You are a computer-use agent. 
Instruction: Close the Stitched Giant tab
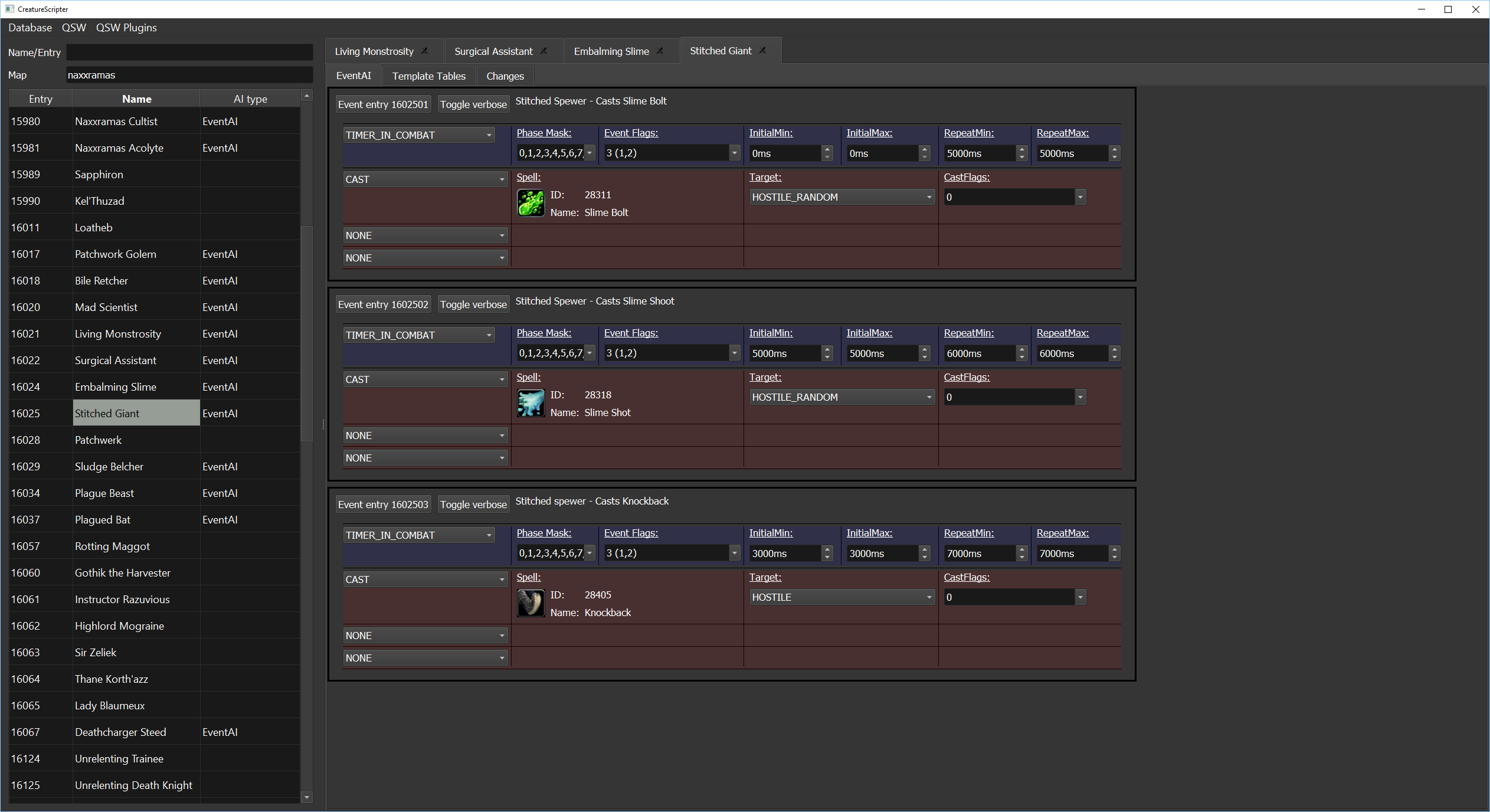(x=763, y=50)
